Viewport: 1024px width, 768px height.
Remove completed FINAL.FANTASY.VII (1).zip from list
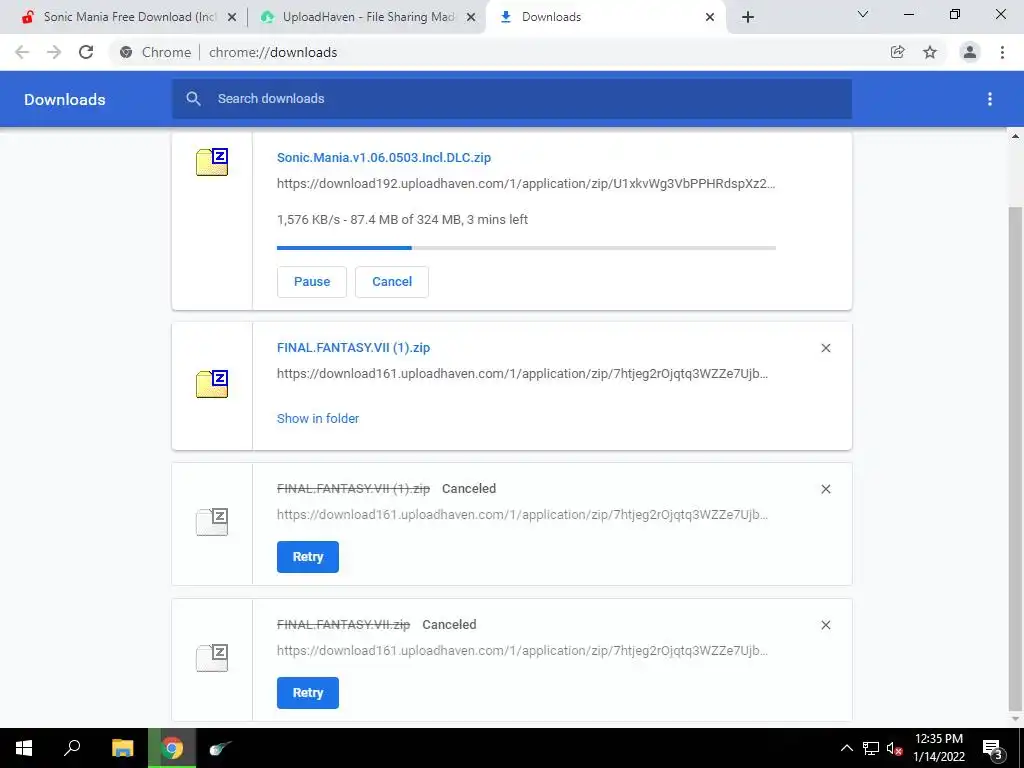(825, 348)
